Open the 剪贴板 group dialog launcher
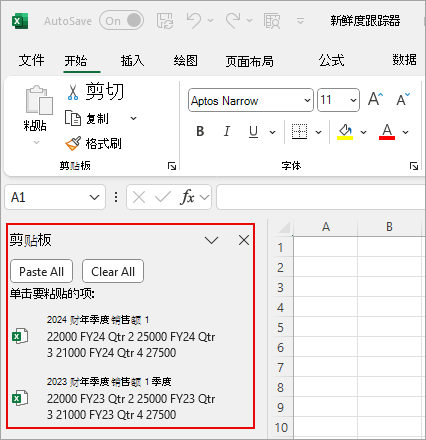 coord(172,166)
